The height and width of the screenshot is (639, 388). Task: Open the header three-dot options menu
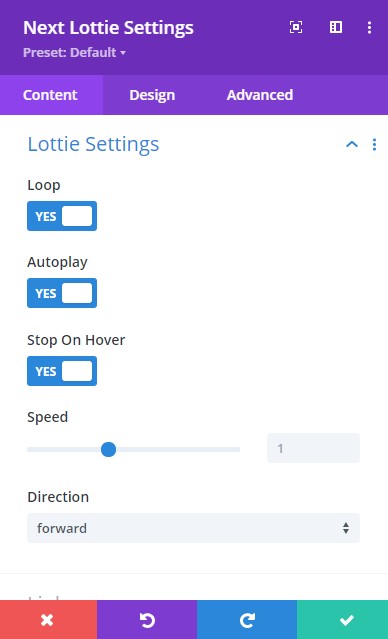click(369, 27)
